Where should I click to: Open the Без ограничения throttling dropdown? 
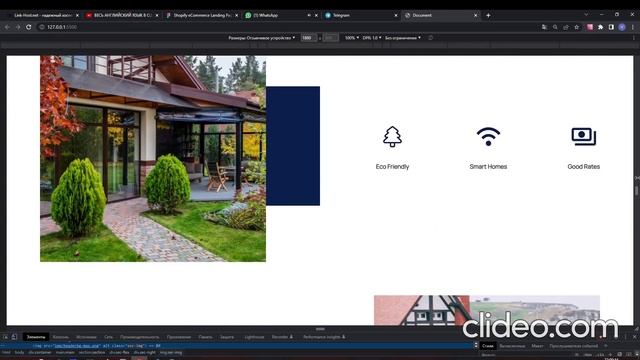[403, 38]
